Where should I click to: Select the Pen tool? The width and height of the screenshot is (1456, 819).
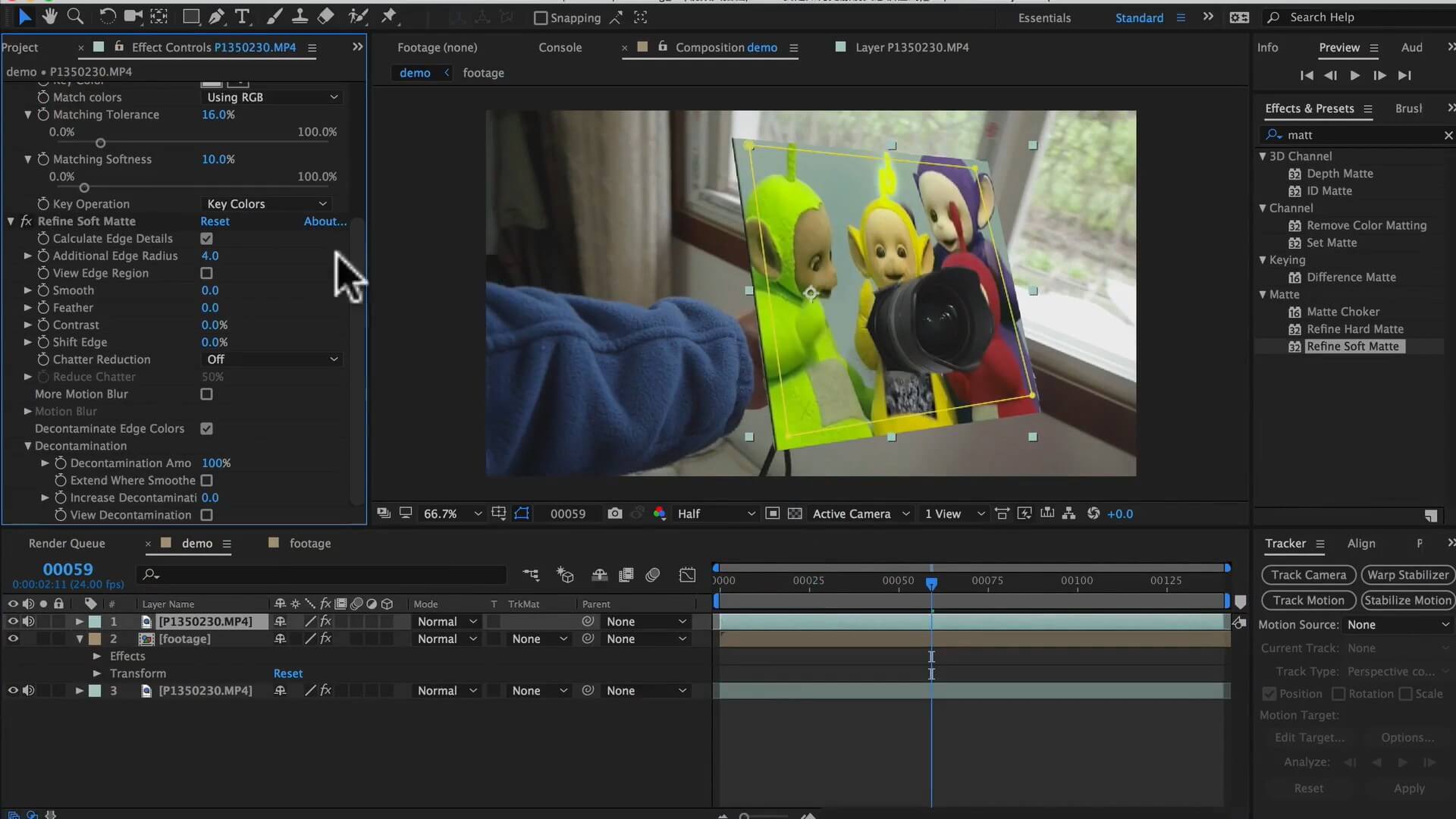(216, 16)
